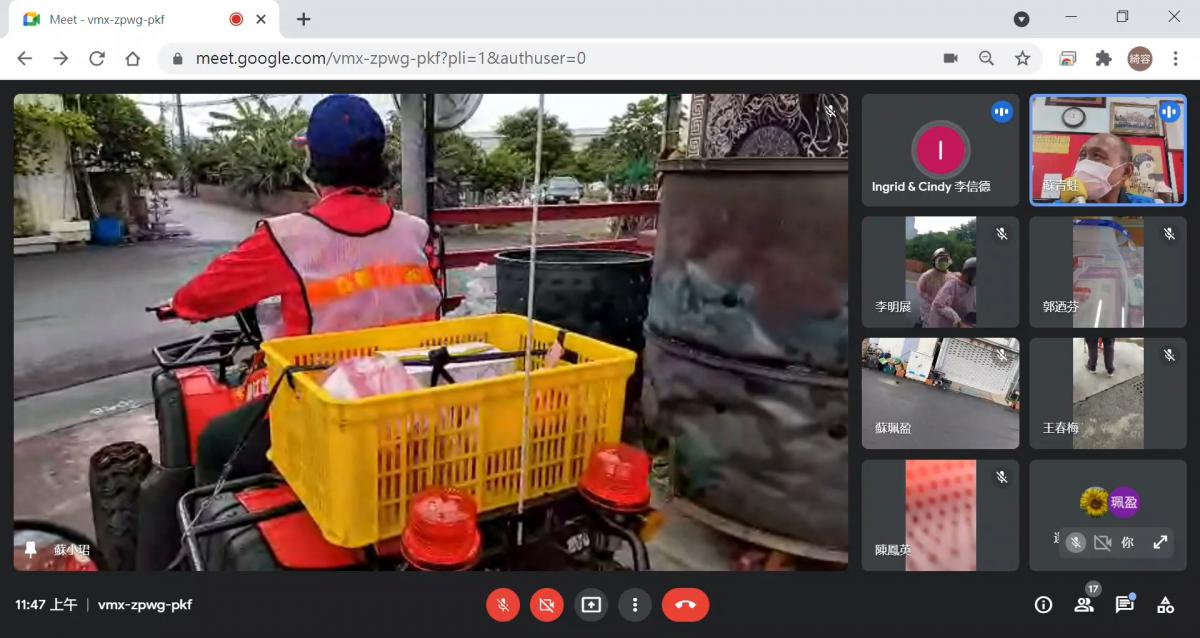Click the Present now screen share icon
Viewport: 1200px width, 638px height.
coord(591,605)
